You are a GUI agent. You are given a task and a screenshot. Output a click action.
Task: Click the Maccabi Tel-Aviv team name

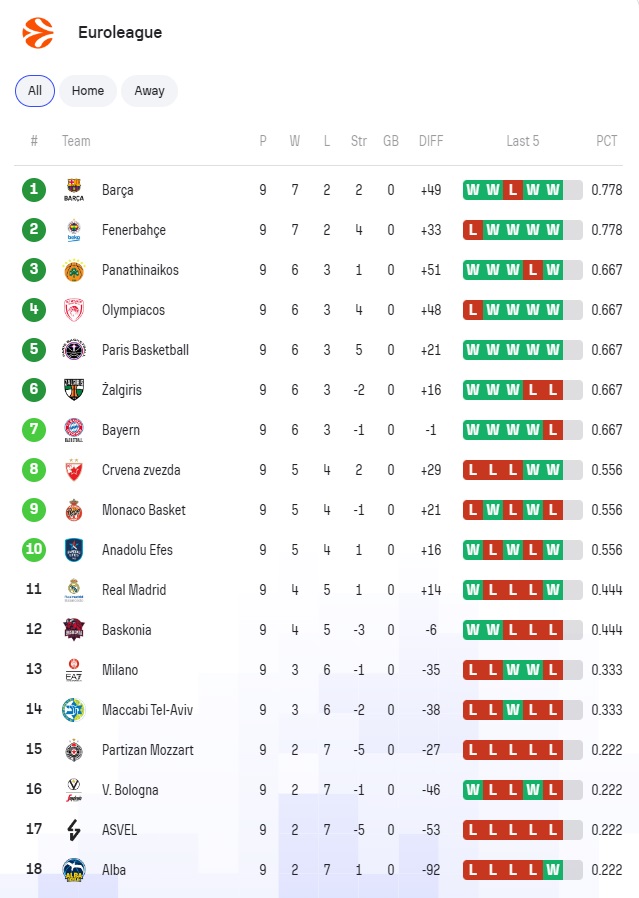(x=147, y=710)
